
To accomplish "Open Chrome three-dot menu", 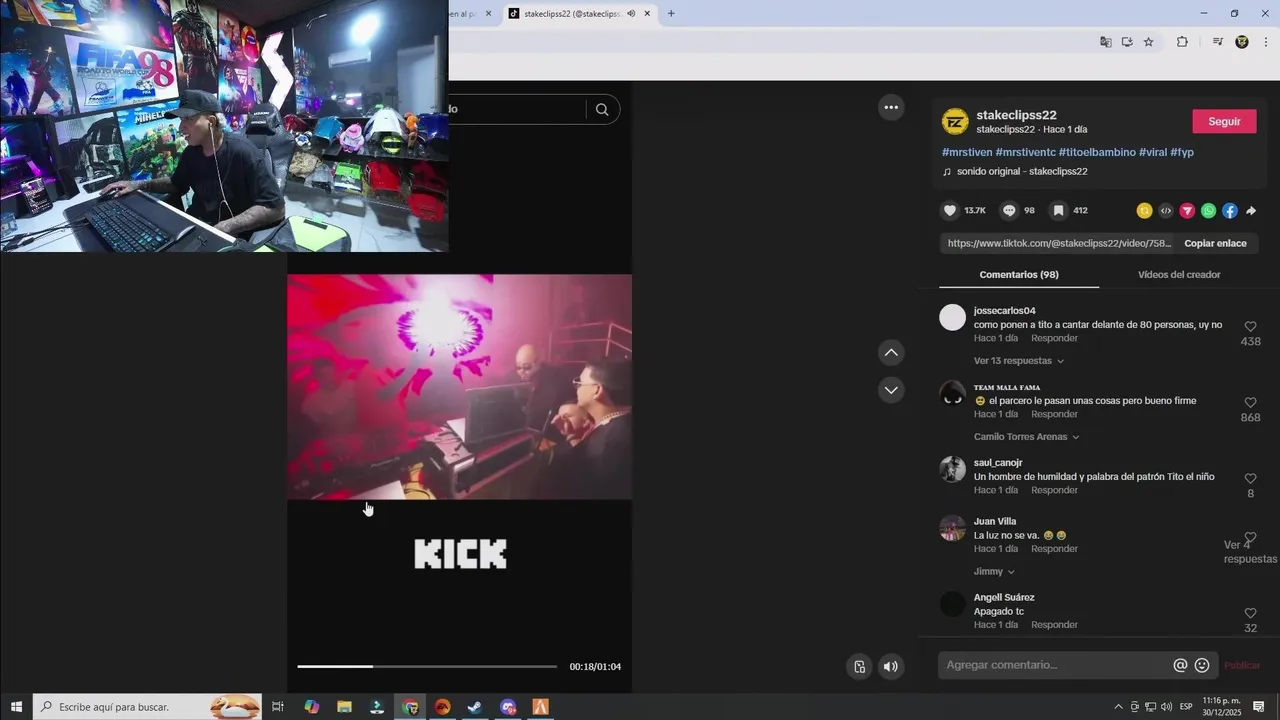I will point(1266,42).
